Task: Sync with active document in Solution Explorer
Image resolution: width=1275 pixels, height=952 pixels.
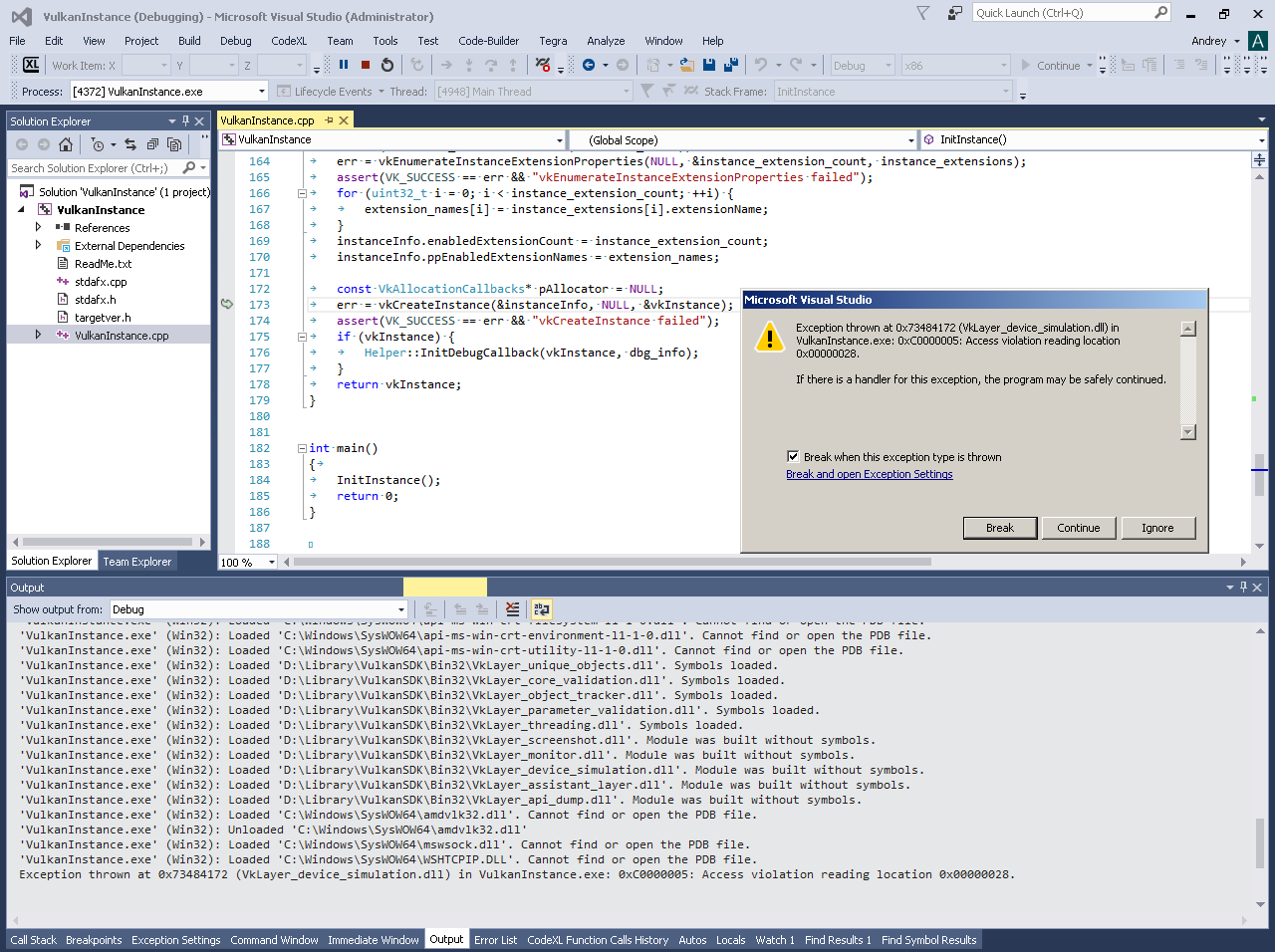Action: [x=130, y=144]
